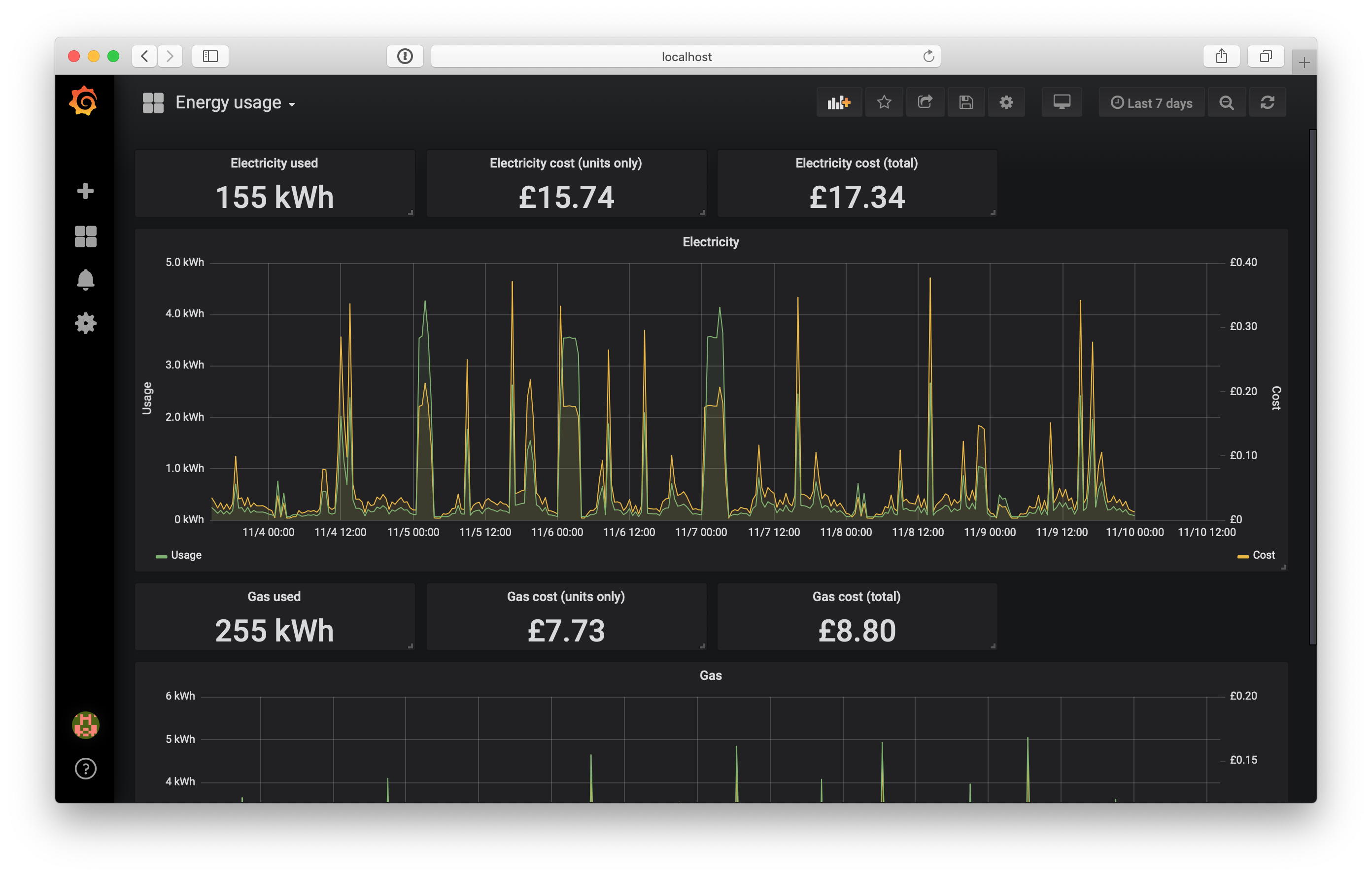The image size is (1372, 876).
Task: Open the Alerting bell icon
Action: coord(85,280)
